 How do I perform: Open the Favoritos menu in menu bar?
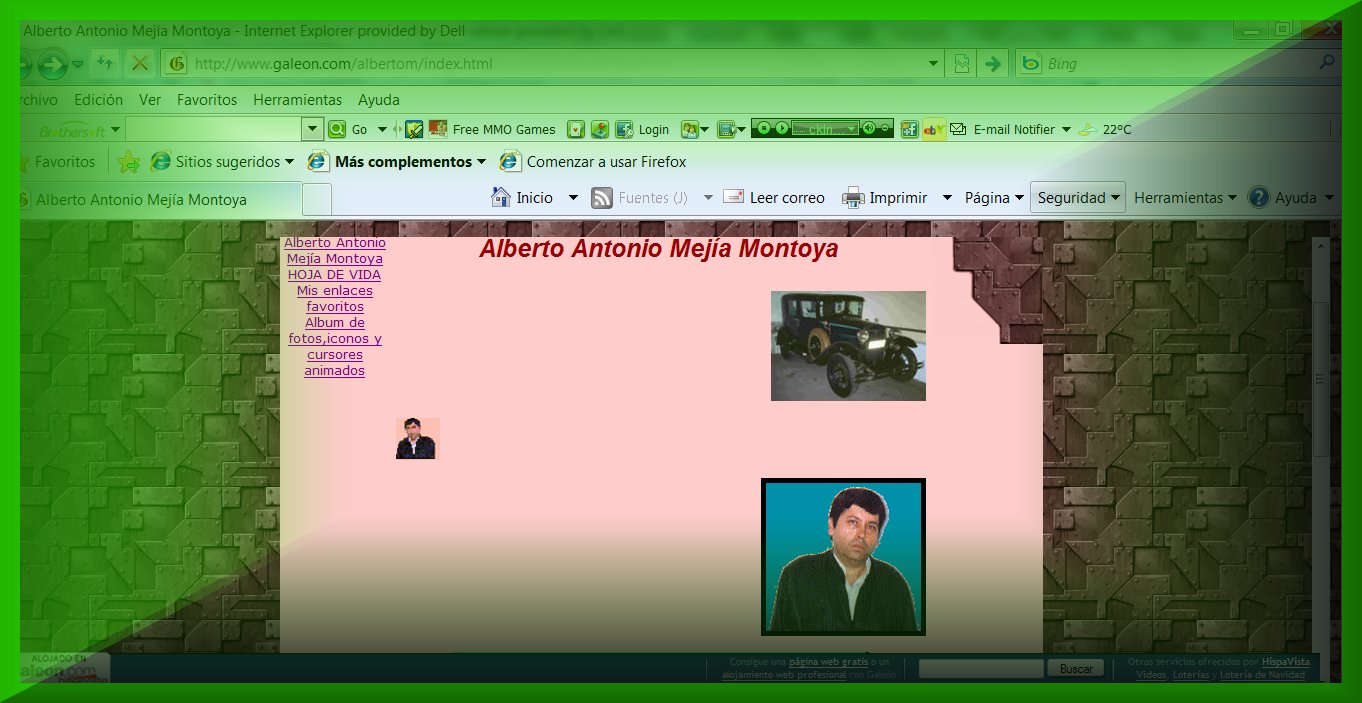(x=207, y=100)
